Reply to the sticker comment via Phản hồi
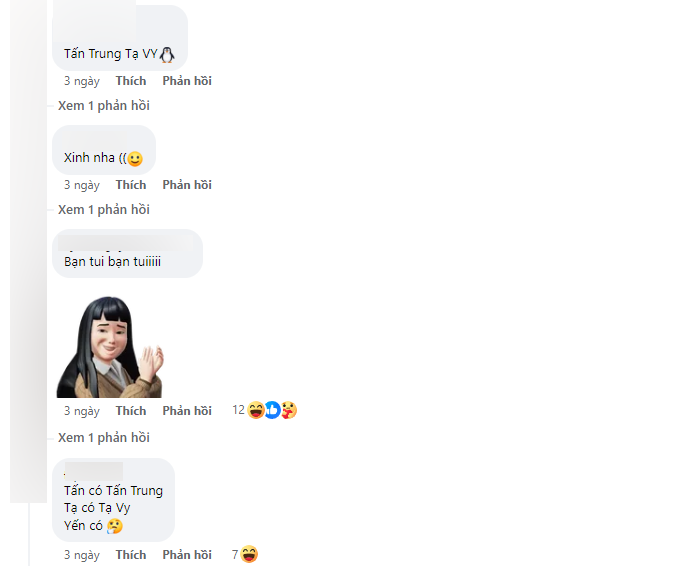The height and width of the screenshot is (566, 673). tap(187, 411)
